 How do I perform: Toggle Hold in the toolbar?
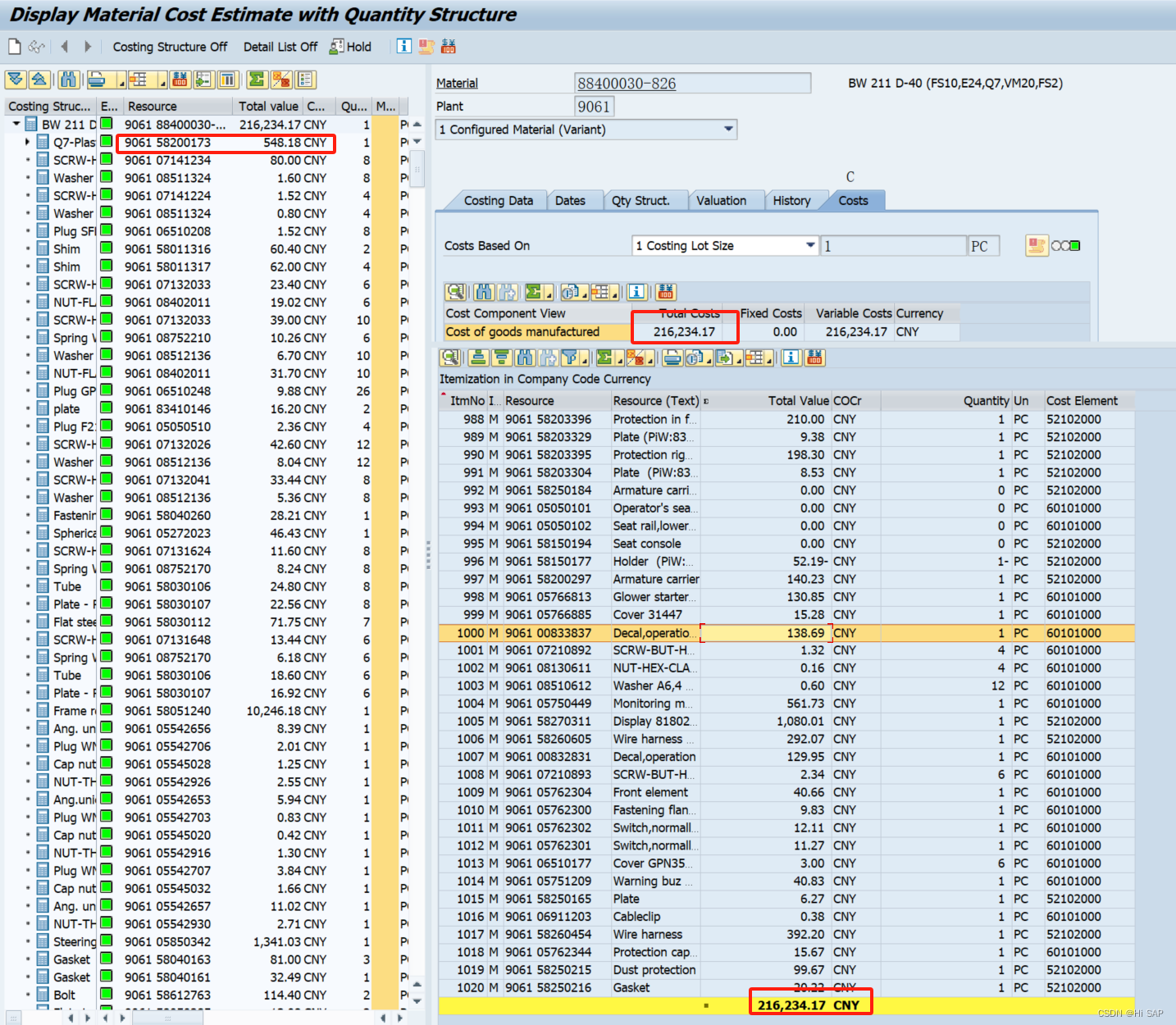pos(350,47)
